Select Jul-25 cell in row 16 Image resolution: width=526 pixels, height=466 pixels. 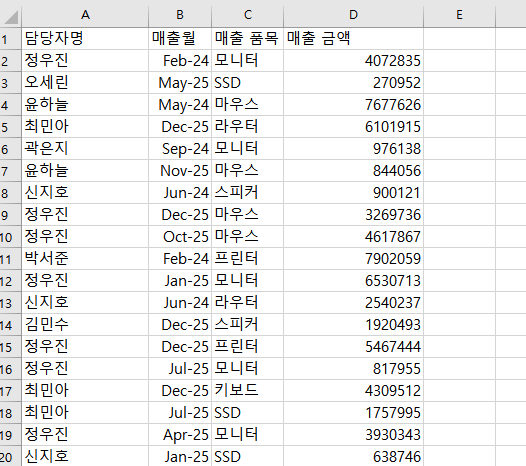coord(180,369)
